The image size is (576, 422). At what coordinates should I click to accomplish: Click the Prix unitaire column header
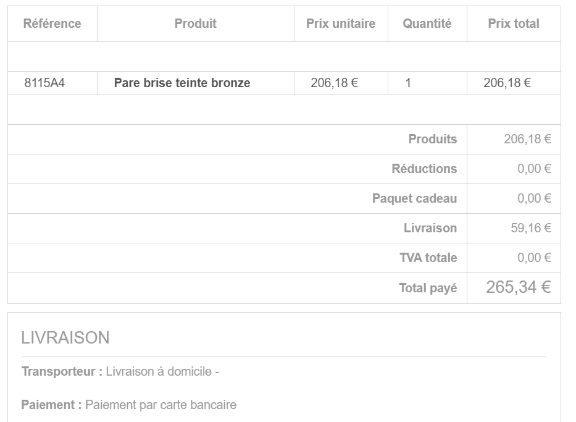(341, 24)
